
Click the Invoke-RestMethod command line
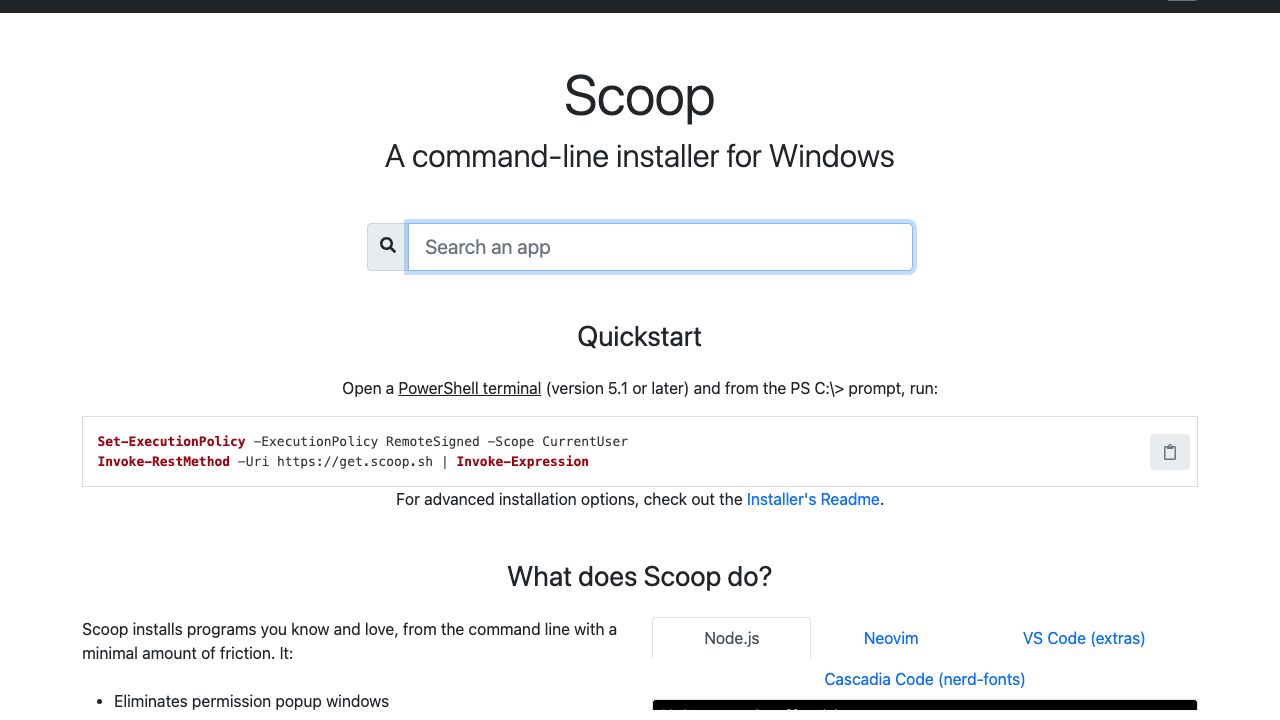point(343,461)
